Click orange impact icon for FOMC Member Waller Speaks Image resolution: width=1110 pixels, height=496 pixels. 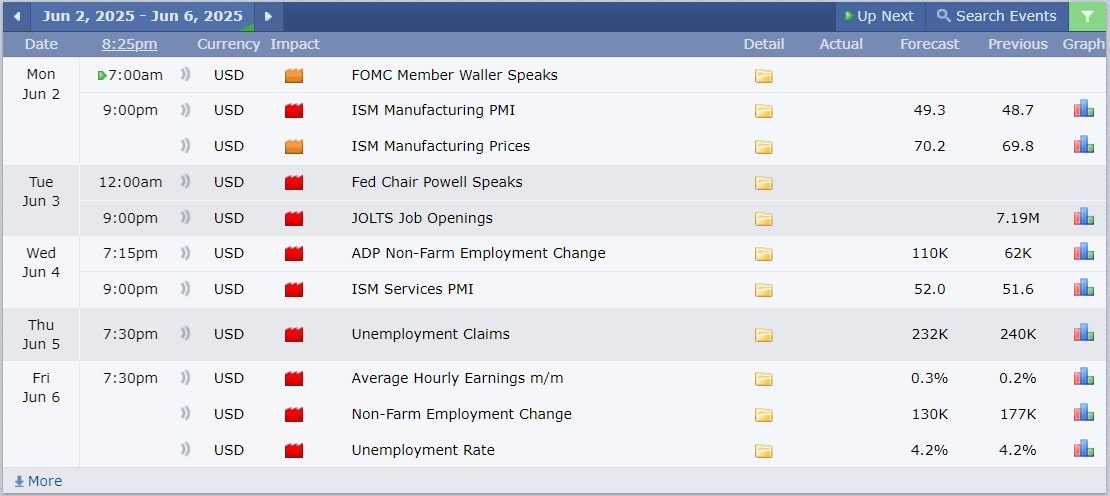294,76
